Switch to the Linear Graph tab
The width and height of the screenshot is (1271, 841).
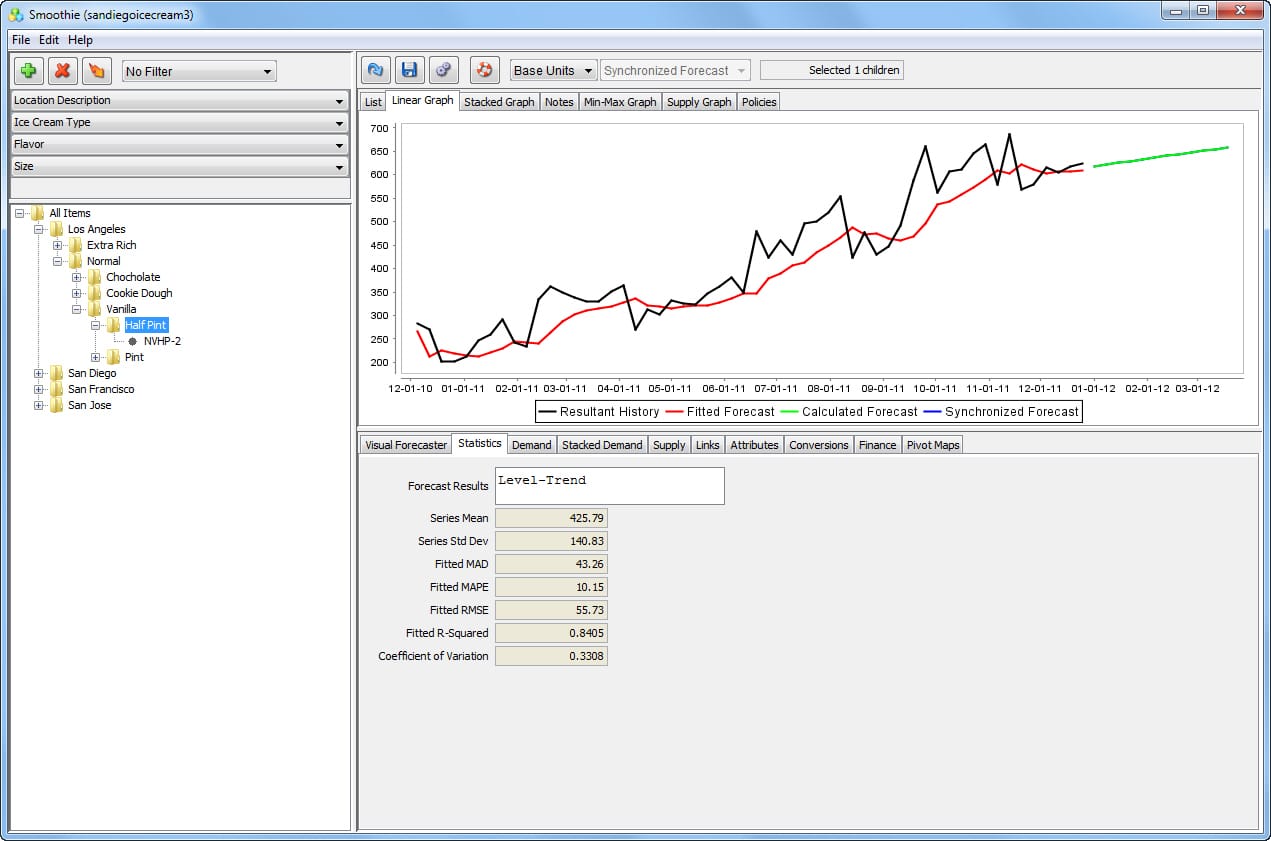(x=422, y=100)
